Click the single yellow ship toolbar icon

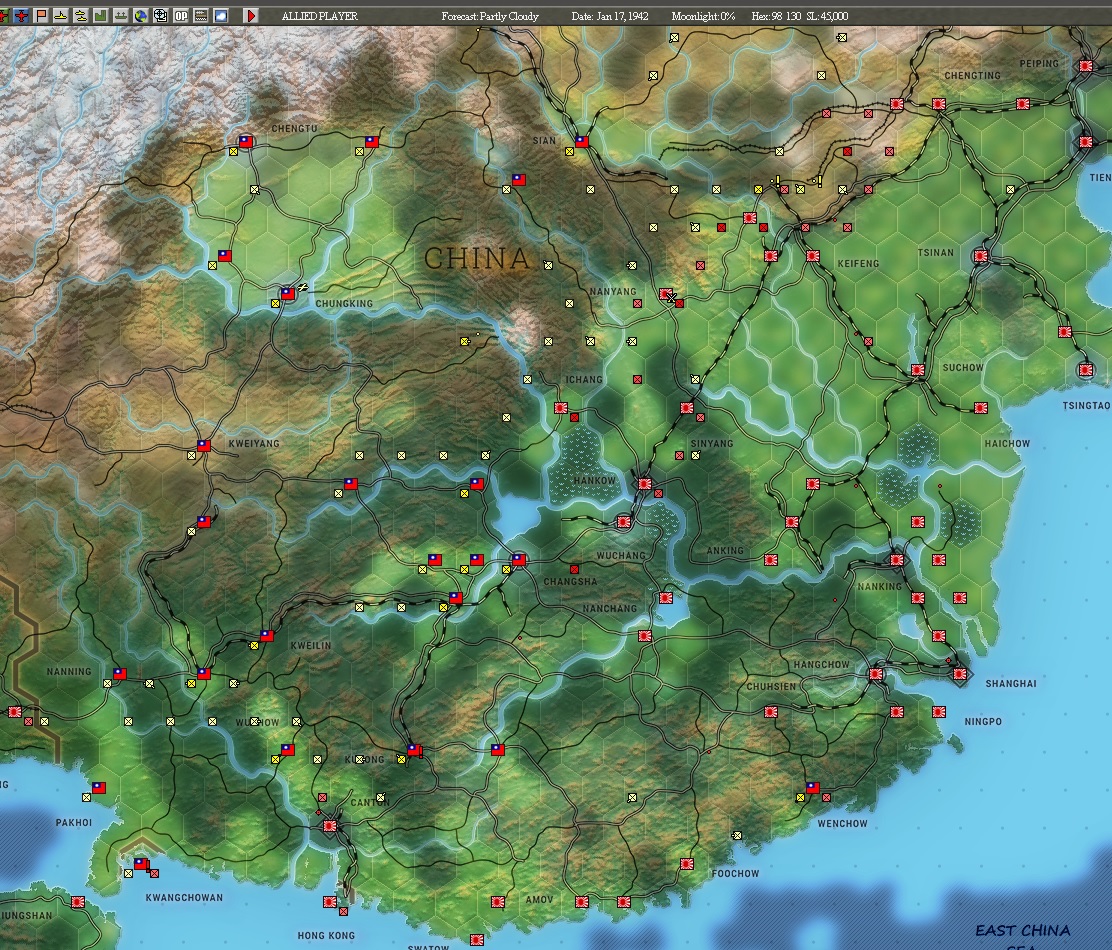click(x=62, y=15)
